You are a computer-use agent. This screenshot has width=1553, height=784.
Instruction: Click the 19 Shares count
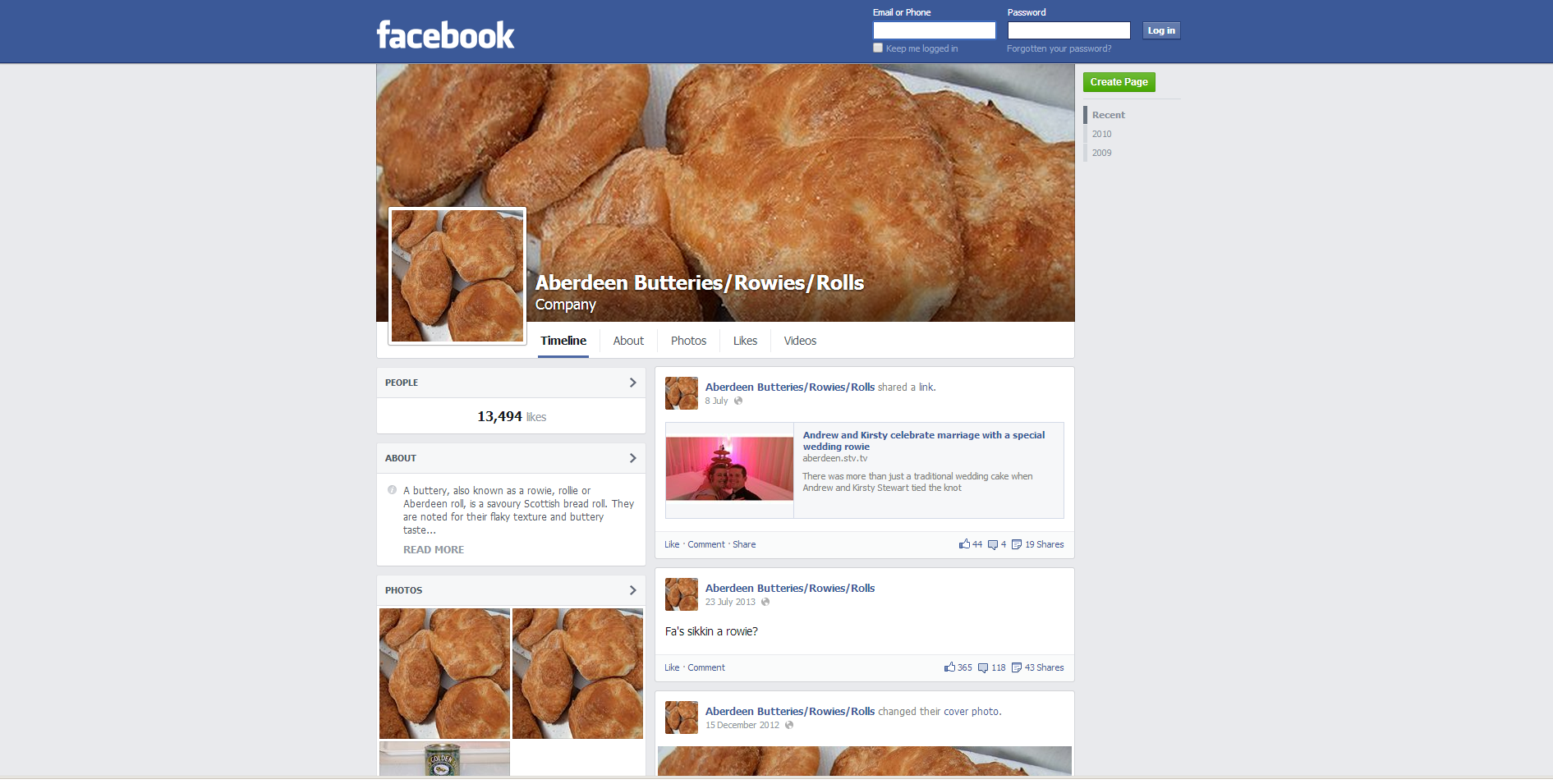click(1044, 544)
